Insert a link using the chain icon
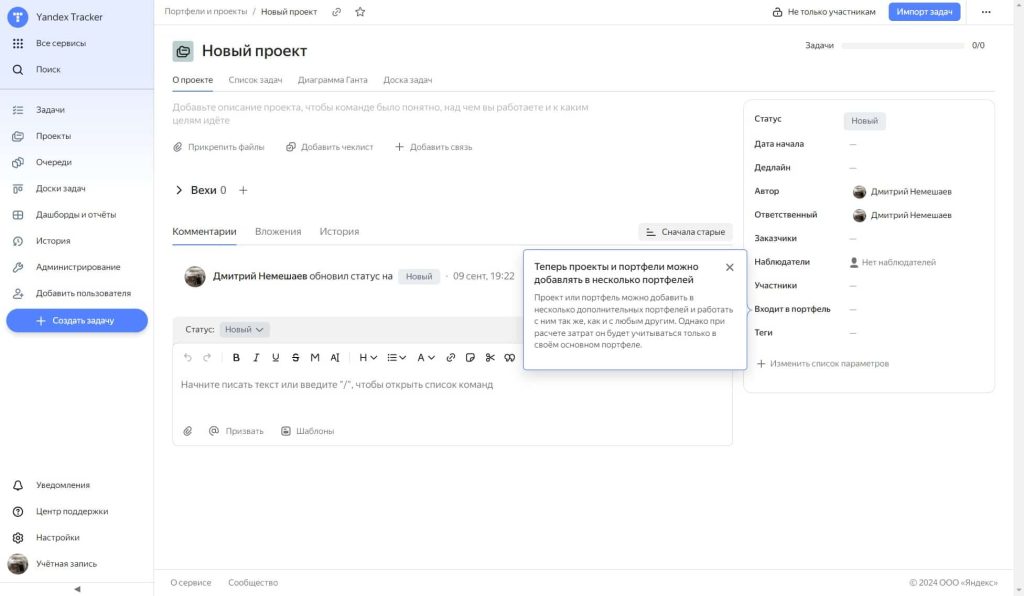The width and height of the screenshot is (1024, 596). click(451, 357)
